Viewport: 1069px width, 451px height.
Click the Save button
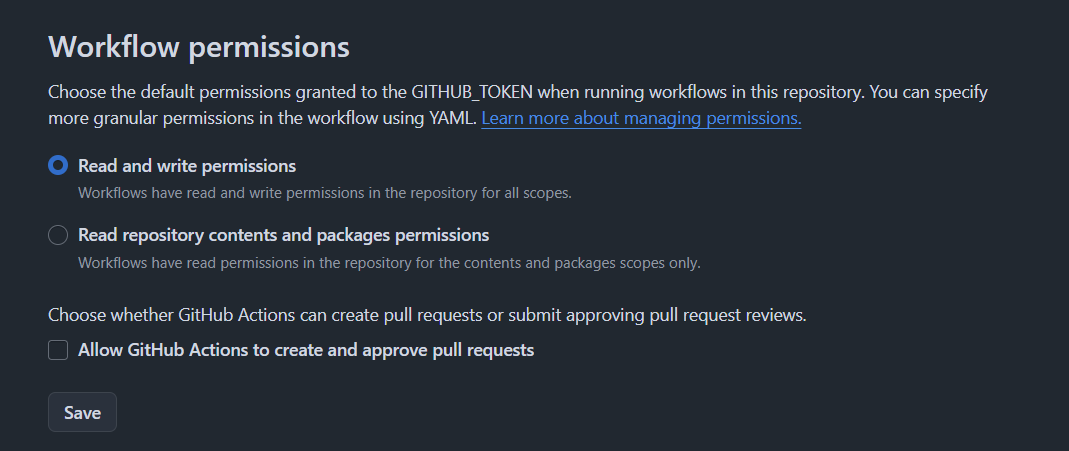tap(82, 412)
